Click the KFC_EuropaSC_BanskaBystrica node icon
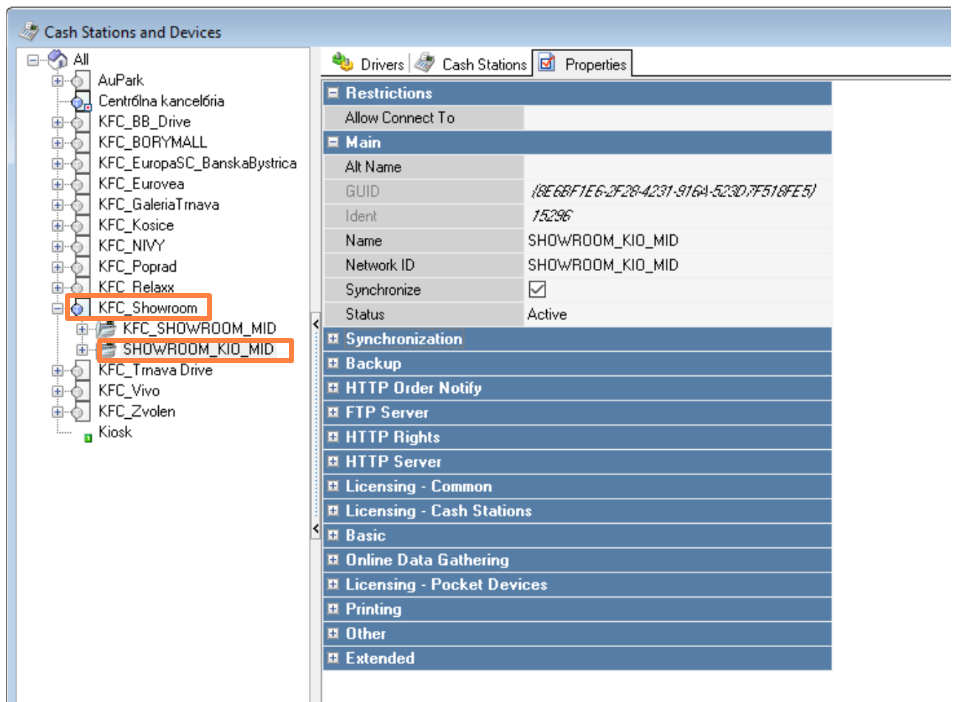The width and height of the screenshot is (958, 702). [78, 164]
